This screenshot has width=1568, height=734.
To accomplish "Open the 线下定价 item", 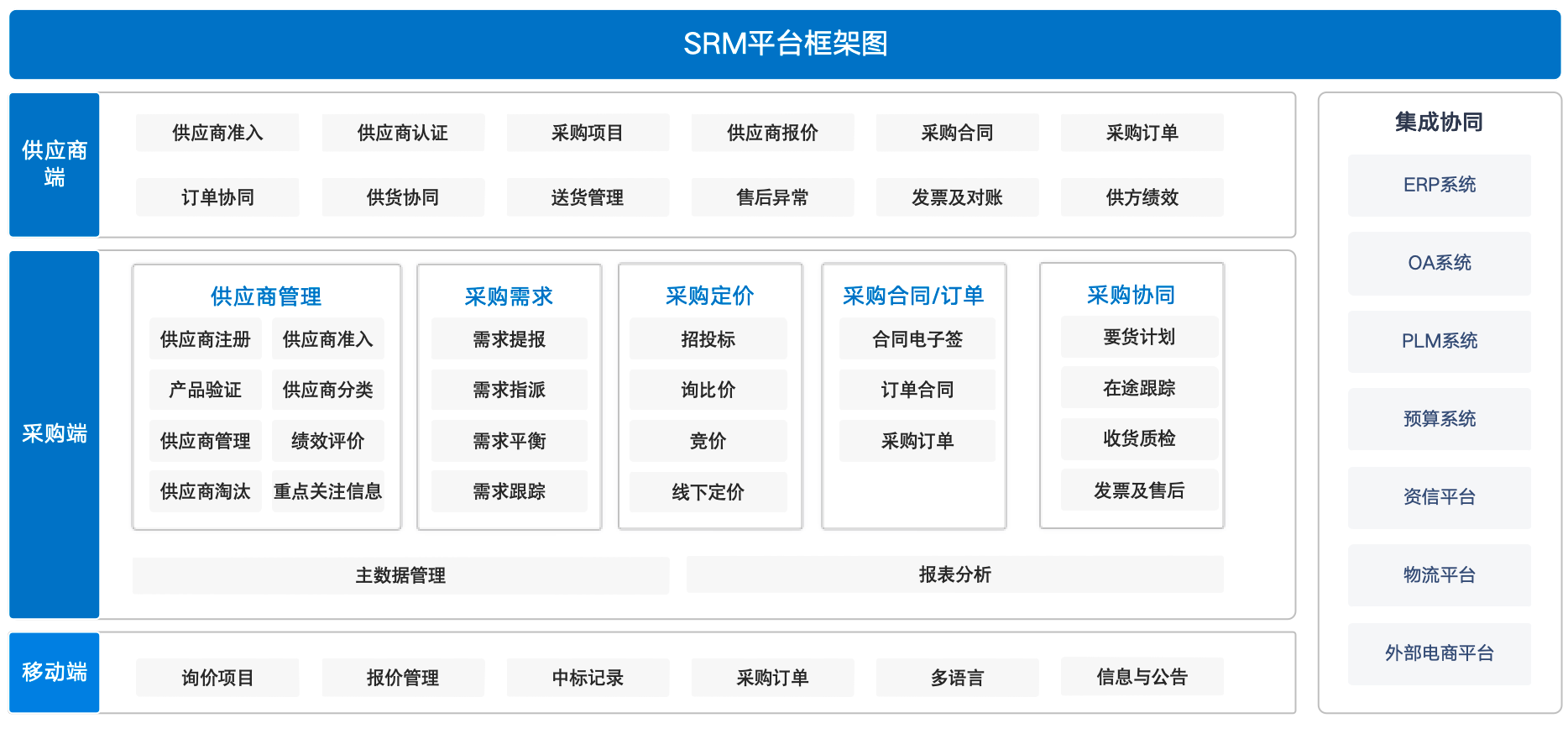I will (x=708, y=492).
